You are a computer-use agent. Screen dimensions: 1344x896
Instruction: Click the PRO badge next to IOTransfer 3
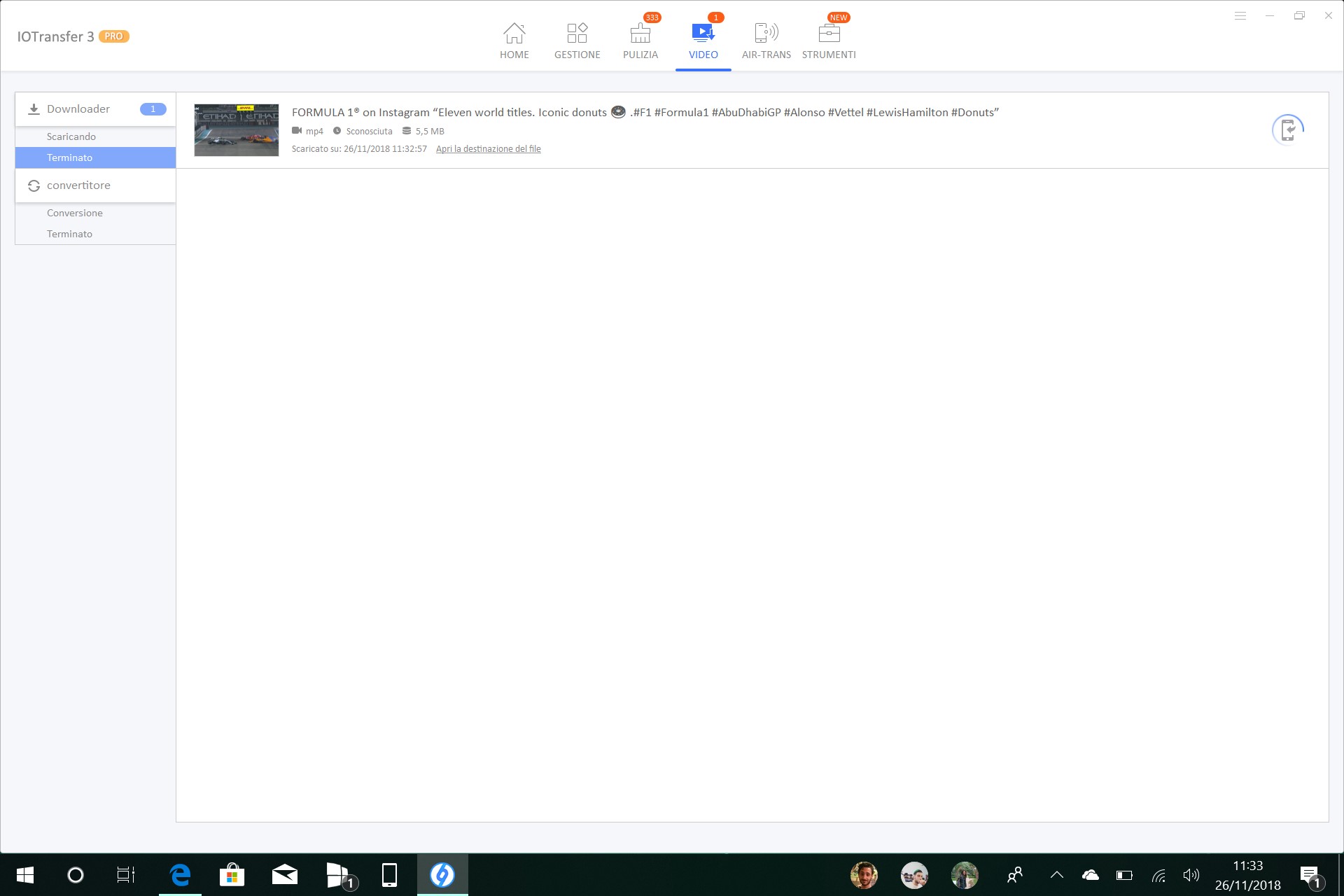pos(113,36)
